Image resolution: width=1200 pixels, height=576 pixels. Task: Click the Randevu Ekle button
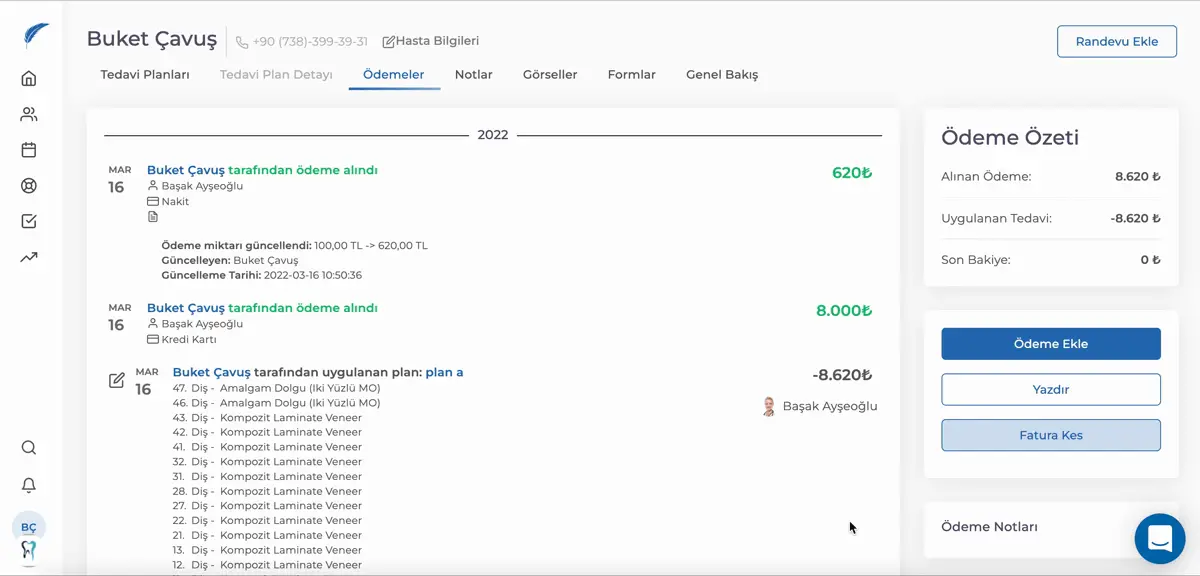pos(1117,41)
